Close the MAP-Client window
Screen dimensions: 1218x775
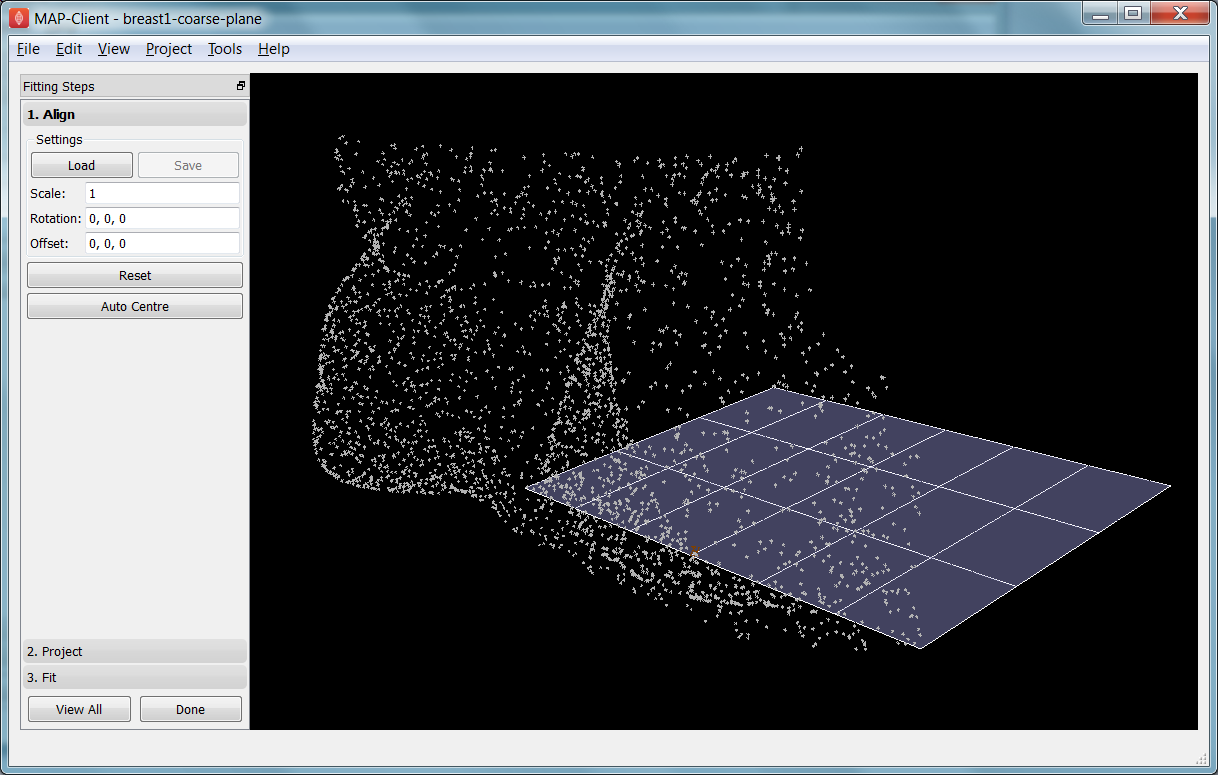point(1178,14)
